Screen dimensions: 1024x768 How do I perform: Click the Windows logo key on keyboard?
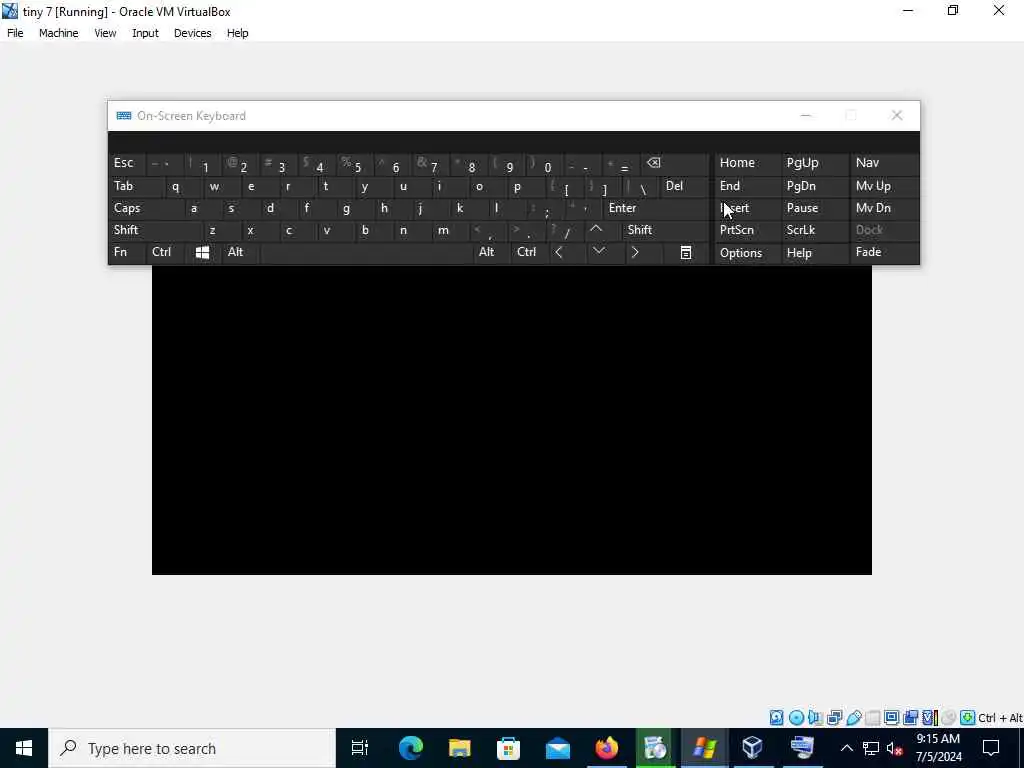click(202, 252)
